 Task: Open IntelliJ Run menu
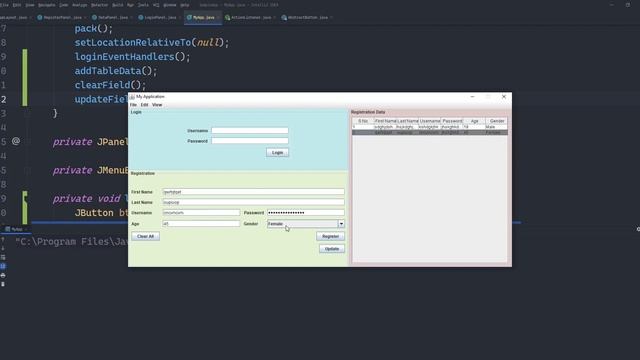pos(130,5)
